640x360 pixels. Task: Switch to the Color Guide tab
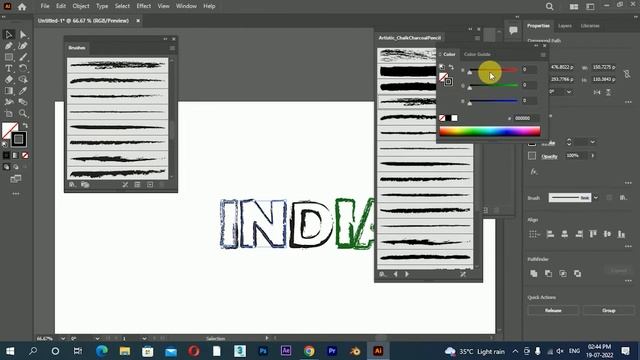pos(477,54)
